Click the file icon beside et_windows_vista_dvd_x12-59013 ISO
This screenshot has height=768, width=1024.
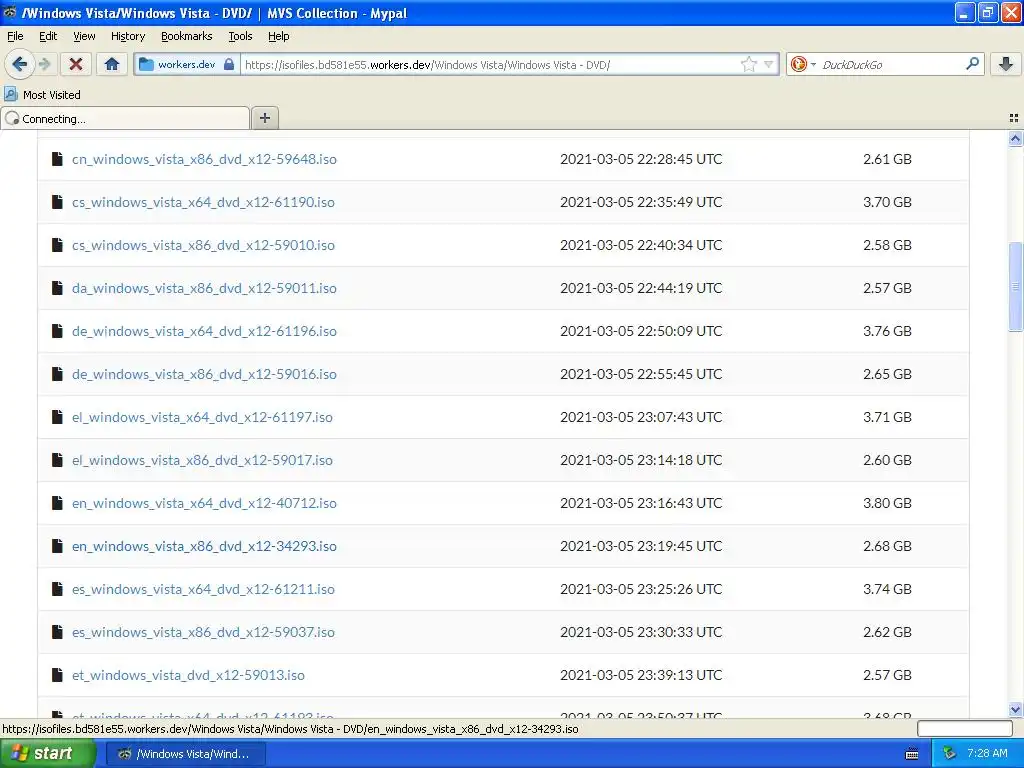tap(57, 675)
